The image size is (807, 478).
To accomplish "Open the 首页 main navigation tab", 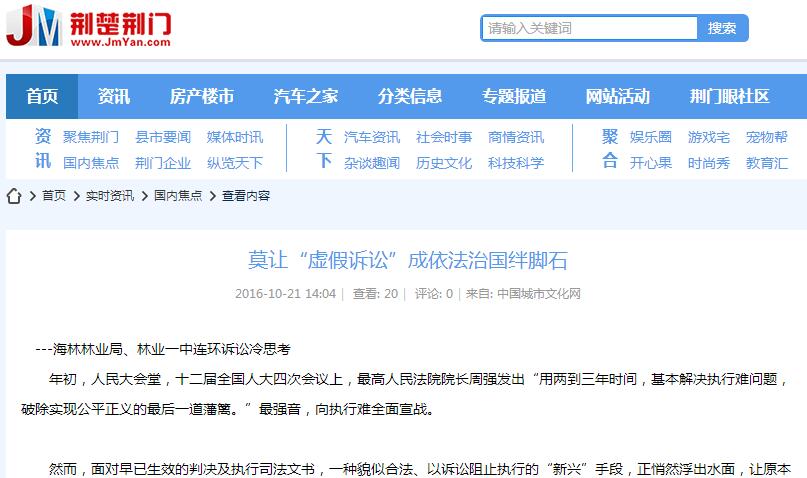I will click(x=42, y=96).
